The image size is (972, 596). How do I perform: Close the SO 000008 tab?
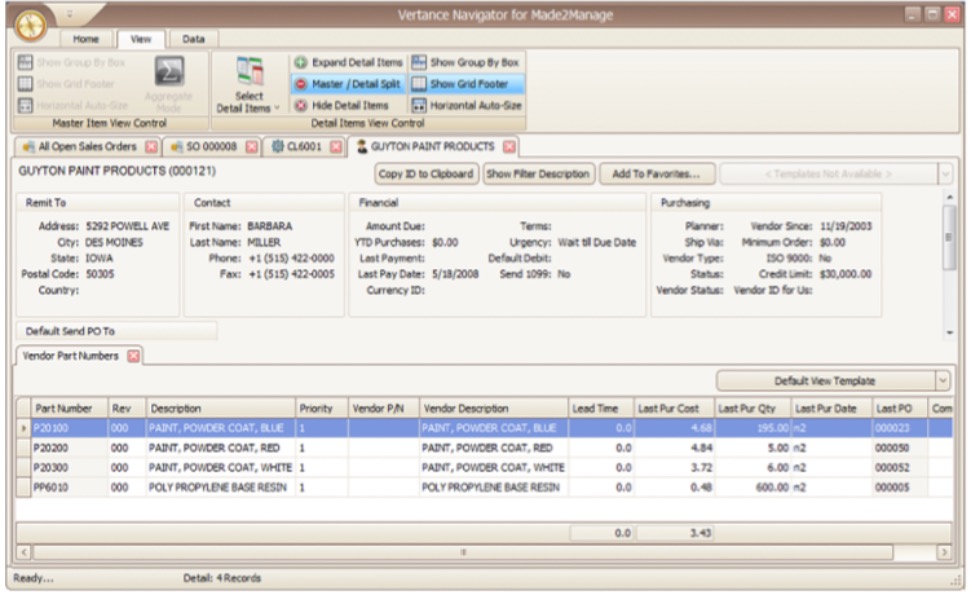252,147
